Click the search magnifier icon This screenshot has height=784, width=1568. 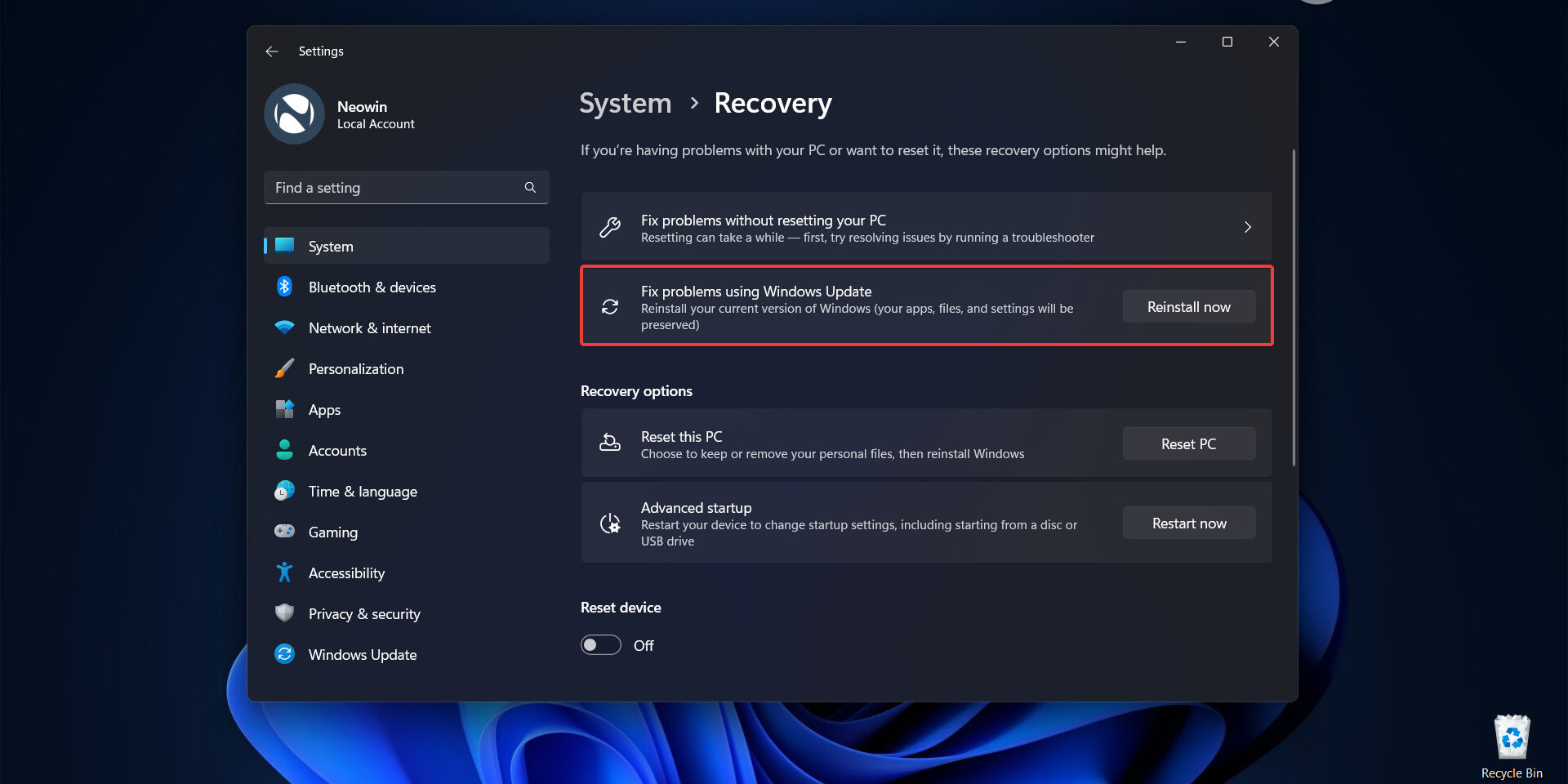pos(530,188)
